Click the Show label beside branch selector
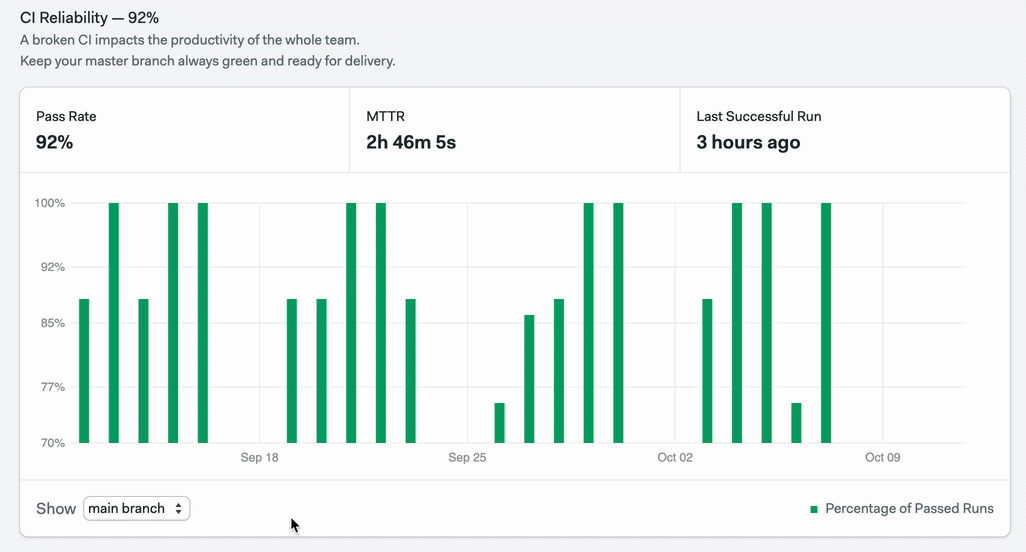The image size is (1026, 552). tap(56, 509)
